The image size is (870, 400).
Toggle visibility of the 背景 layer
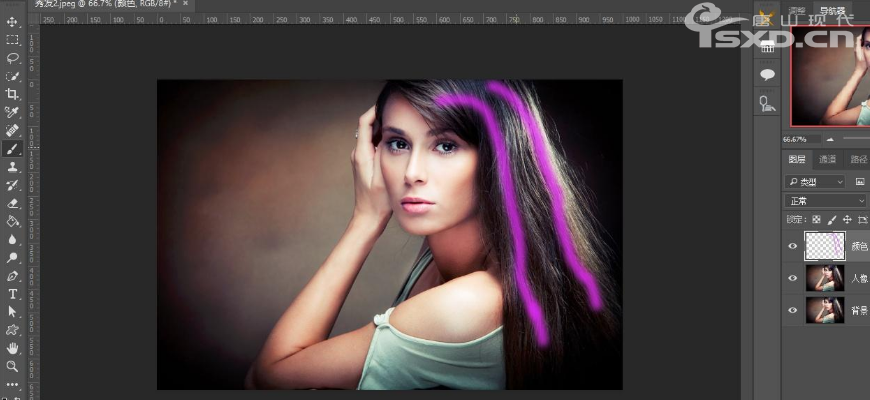click(793, 311)
